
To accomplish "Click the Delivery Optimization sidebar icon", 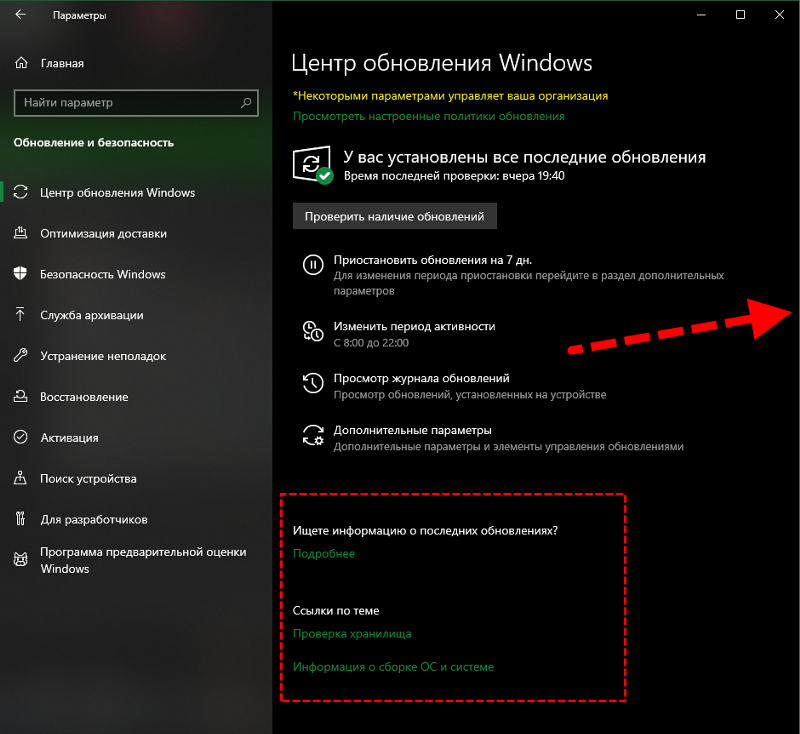I will point(20,233).
